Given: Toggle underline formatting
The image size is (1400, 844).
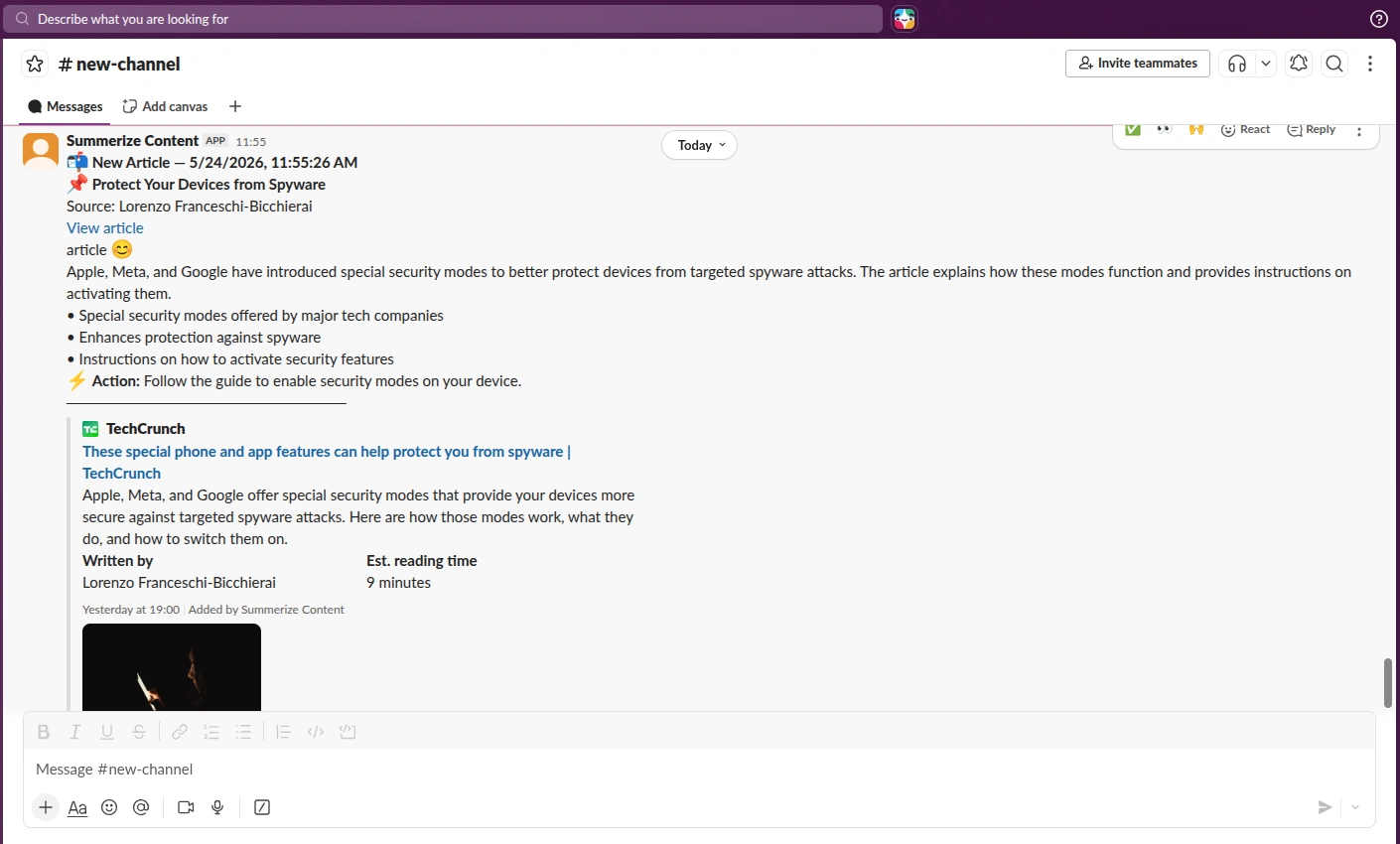Looking at the screenshot, I should pos(107,732).
